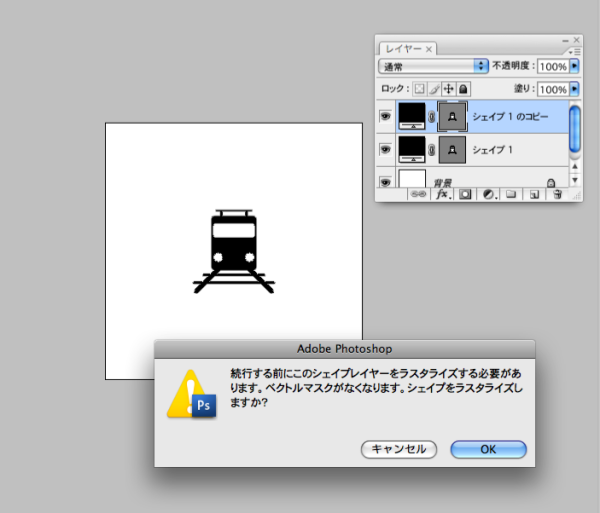
Task: Open the 不透明度 opacity slider arrow
Action: 574,66
